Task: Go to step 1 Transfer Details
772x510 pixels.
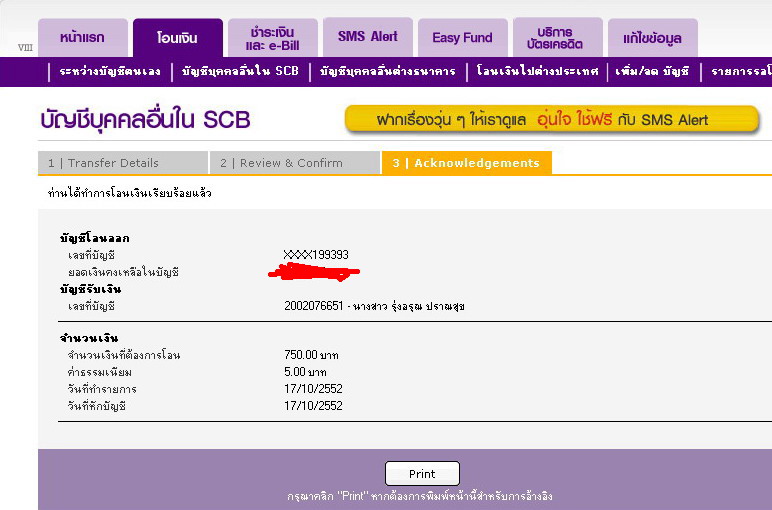Action: click(x=123, y=163)
